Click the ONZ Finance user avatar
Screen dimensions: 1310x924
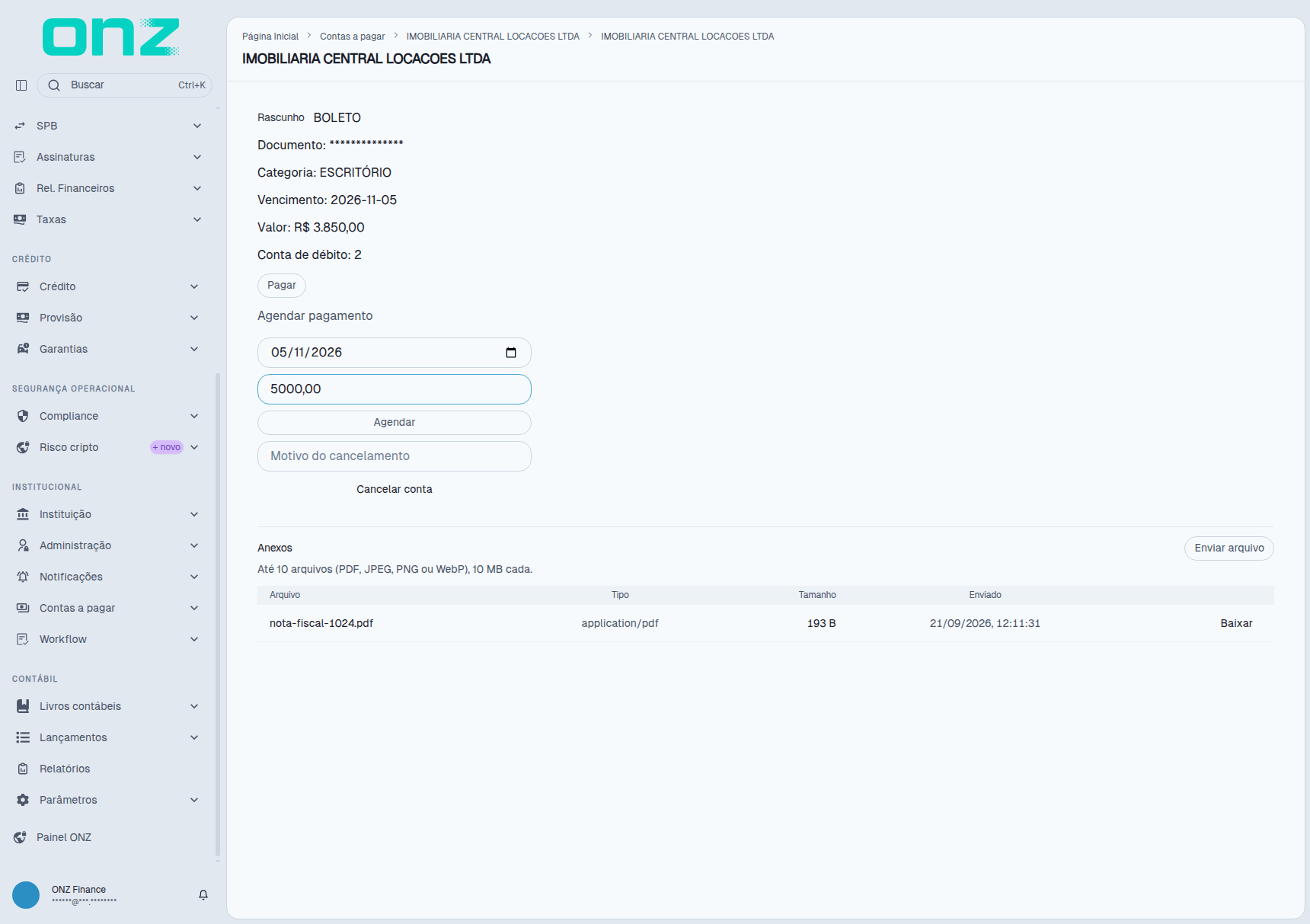pyautogui.click(x=26, y=895)
